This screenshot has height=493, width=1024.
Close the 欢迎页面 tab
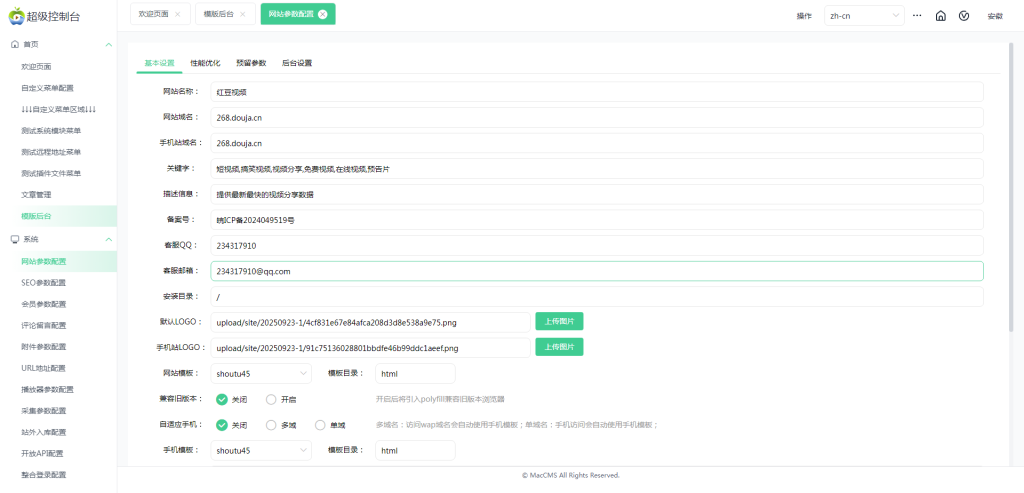(177, 14)
